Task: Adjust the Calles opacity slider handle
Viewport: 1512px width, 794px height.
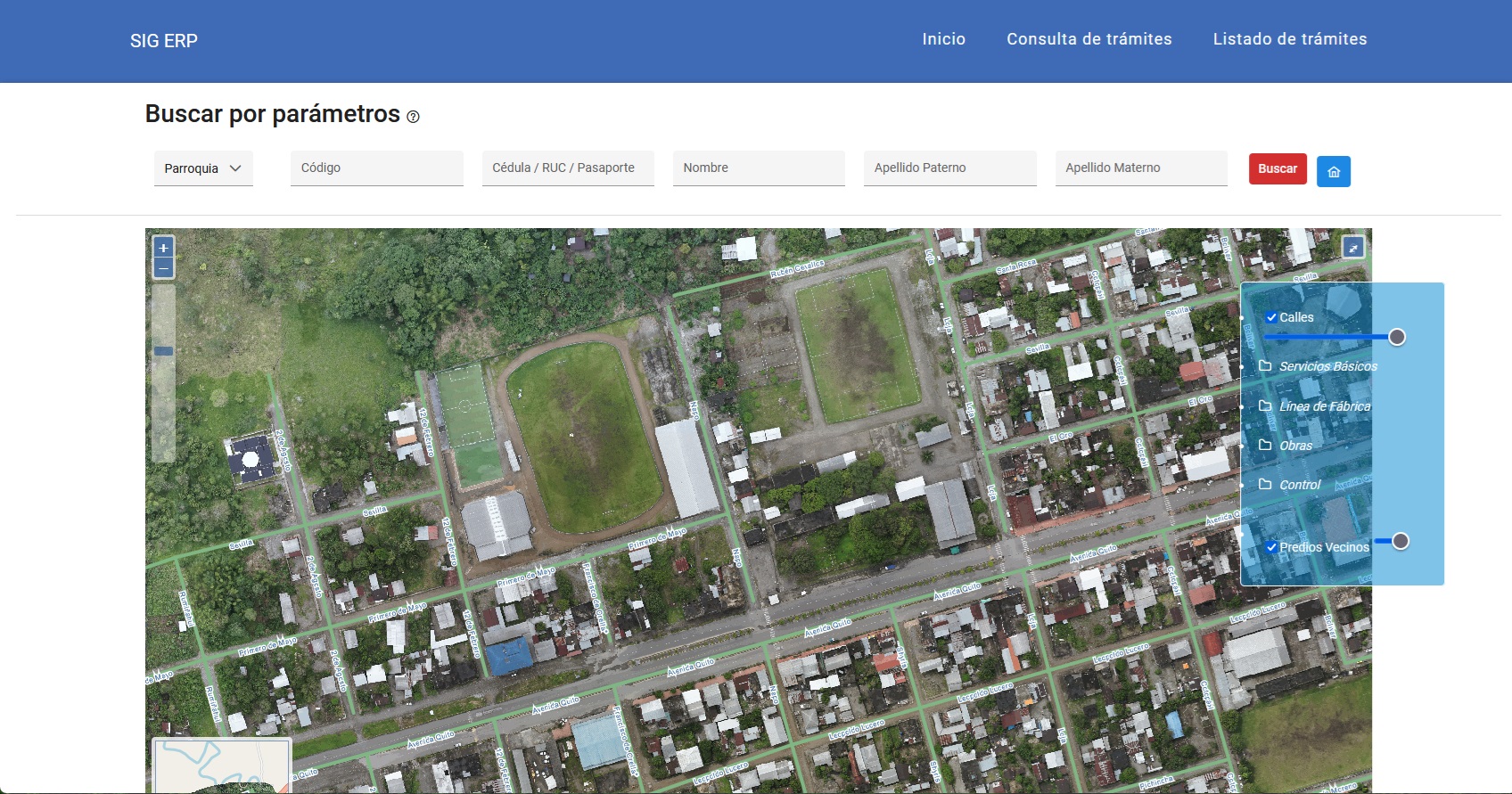Action: point(1397,337)
